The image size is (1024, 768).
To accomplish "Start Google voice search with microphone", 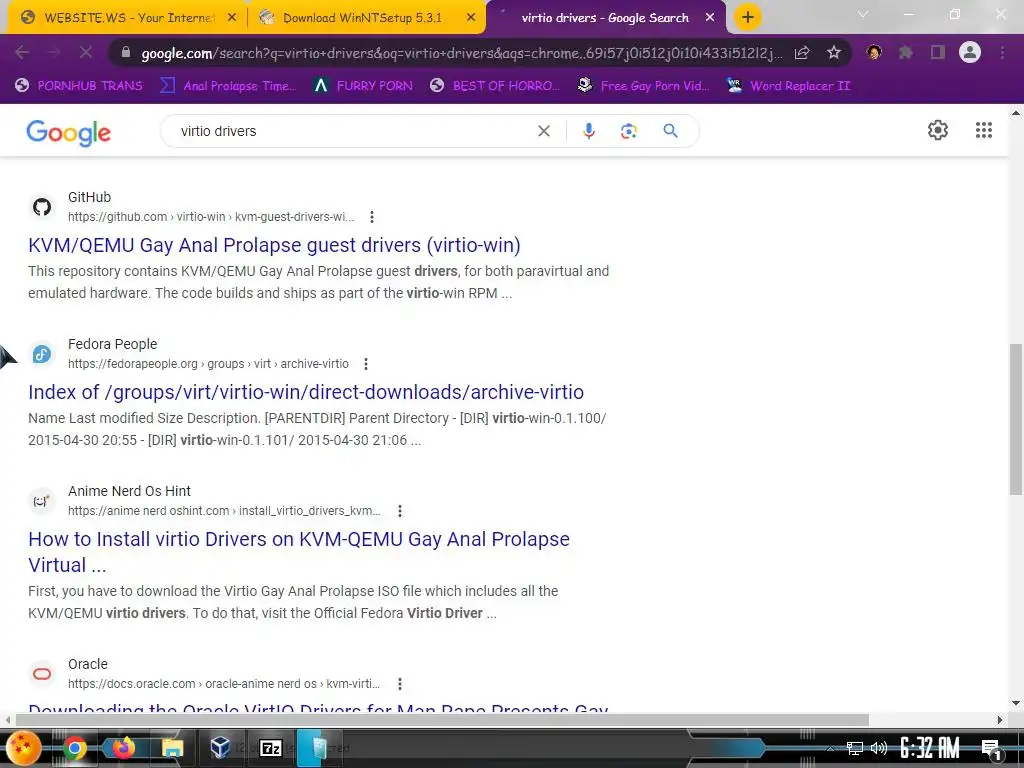I will point(588,131).
